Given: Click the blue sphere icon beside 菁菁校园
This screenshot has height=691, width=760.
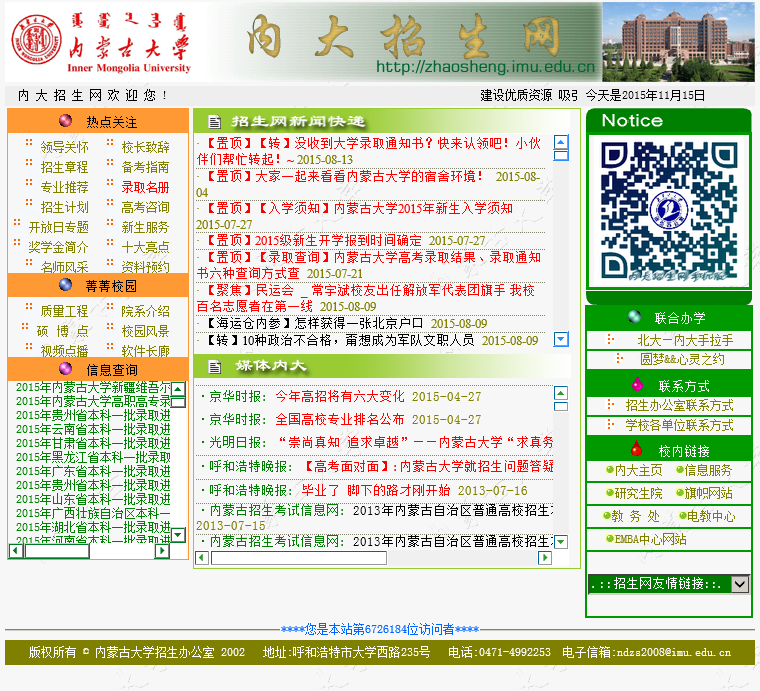Looking at the screenshot, I should pyautogui.click(x=65, y=284).
